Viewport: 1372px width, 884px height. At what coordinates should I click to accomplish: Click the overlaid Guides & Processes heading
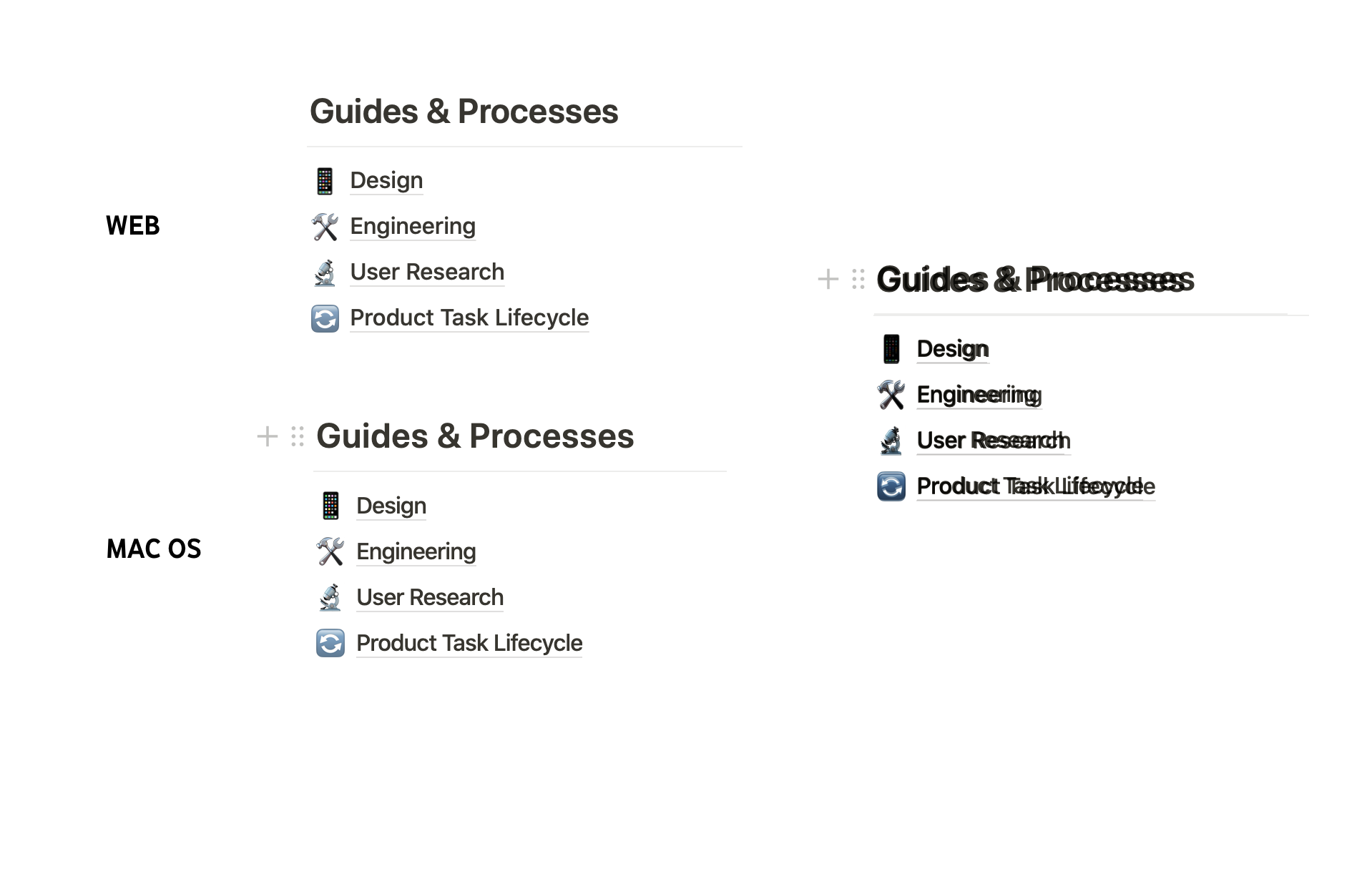pyautogui.click(x=1035, y=280)
